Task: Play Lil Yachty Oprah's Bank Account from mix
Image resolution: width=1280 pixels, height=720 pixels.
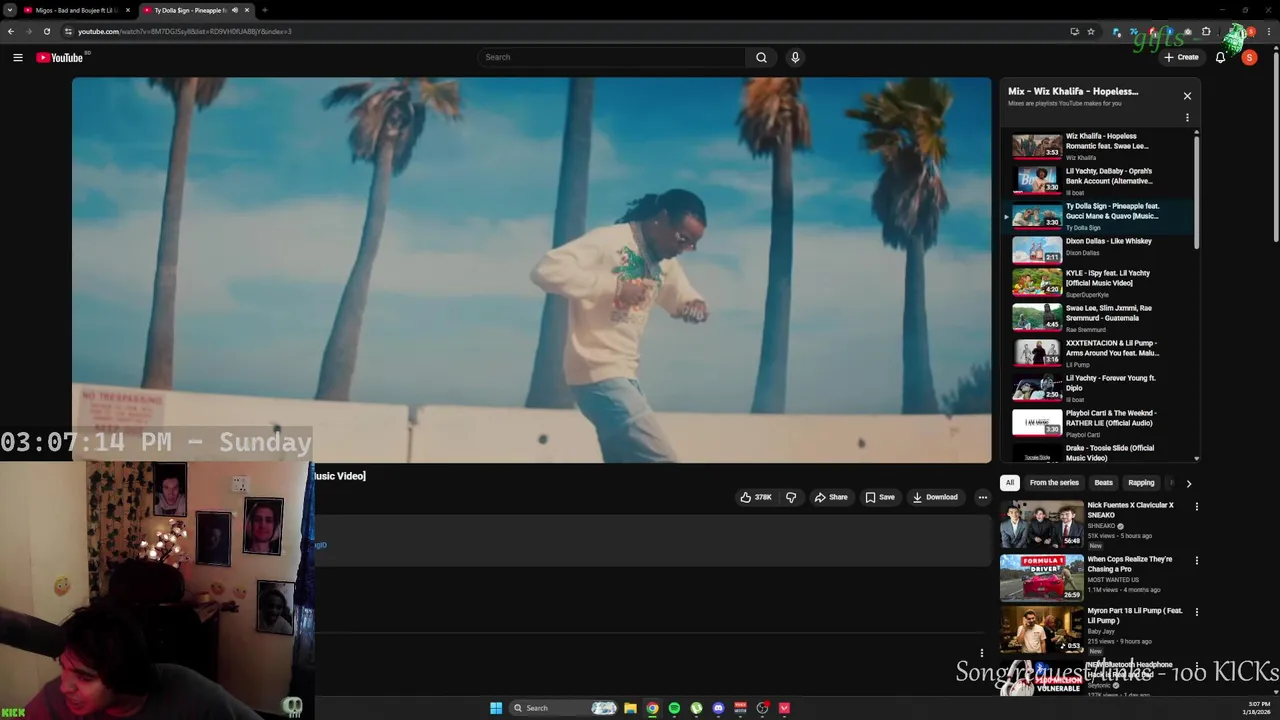Action: [x=1098, y=181]
